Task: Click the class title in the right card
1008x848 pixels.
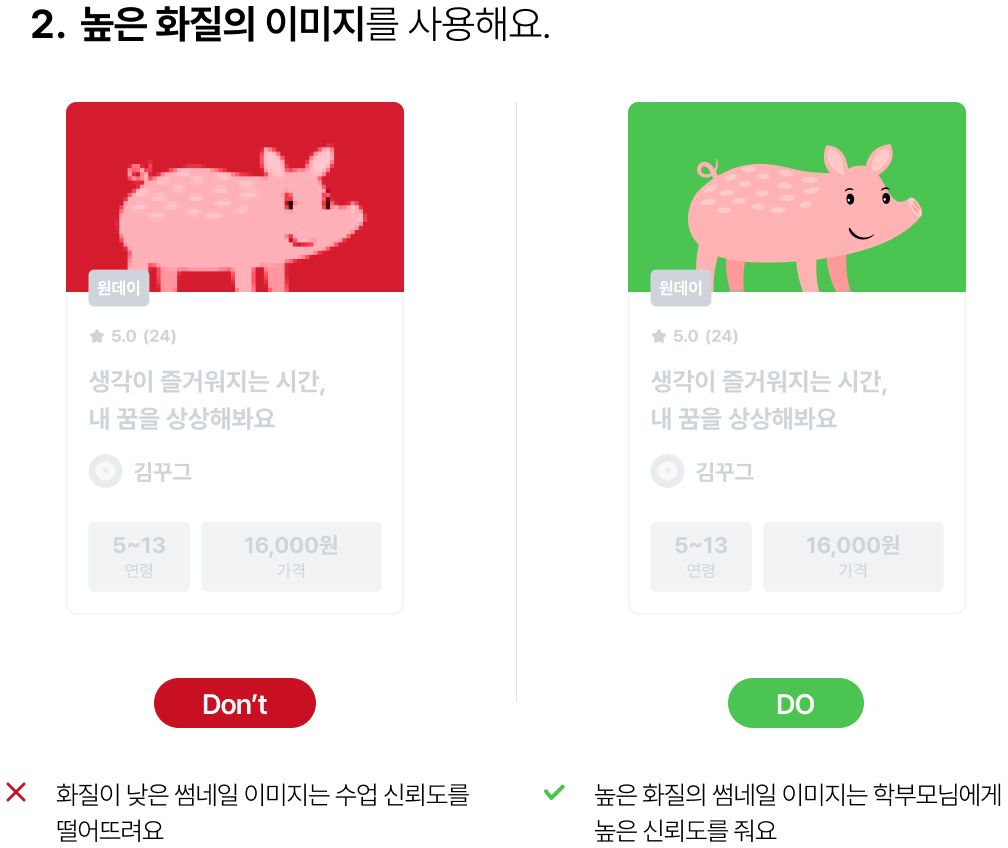Action: tap(769, 400)
